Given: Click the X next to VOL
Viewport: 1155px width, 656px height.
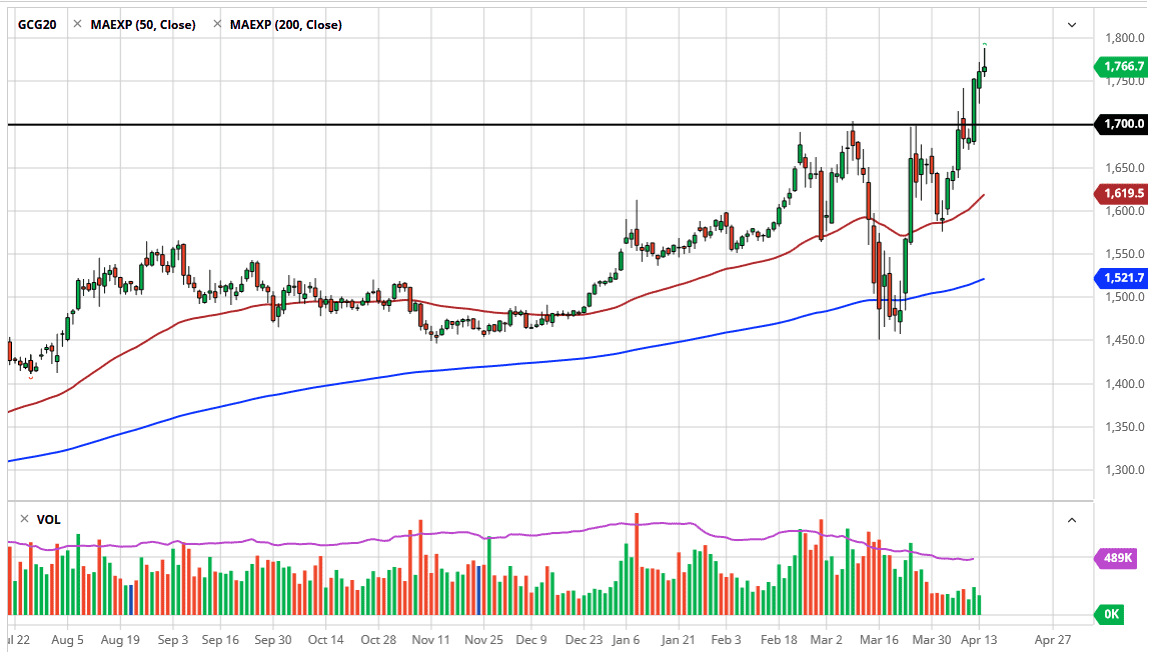Looking at the screenshot, I should pyautogui.click(x=23, y=519).
